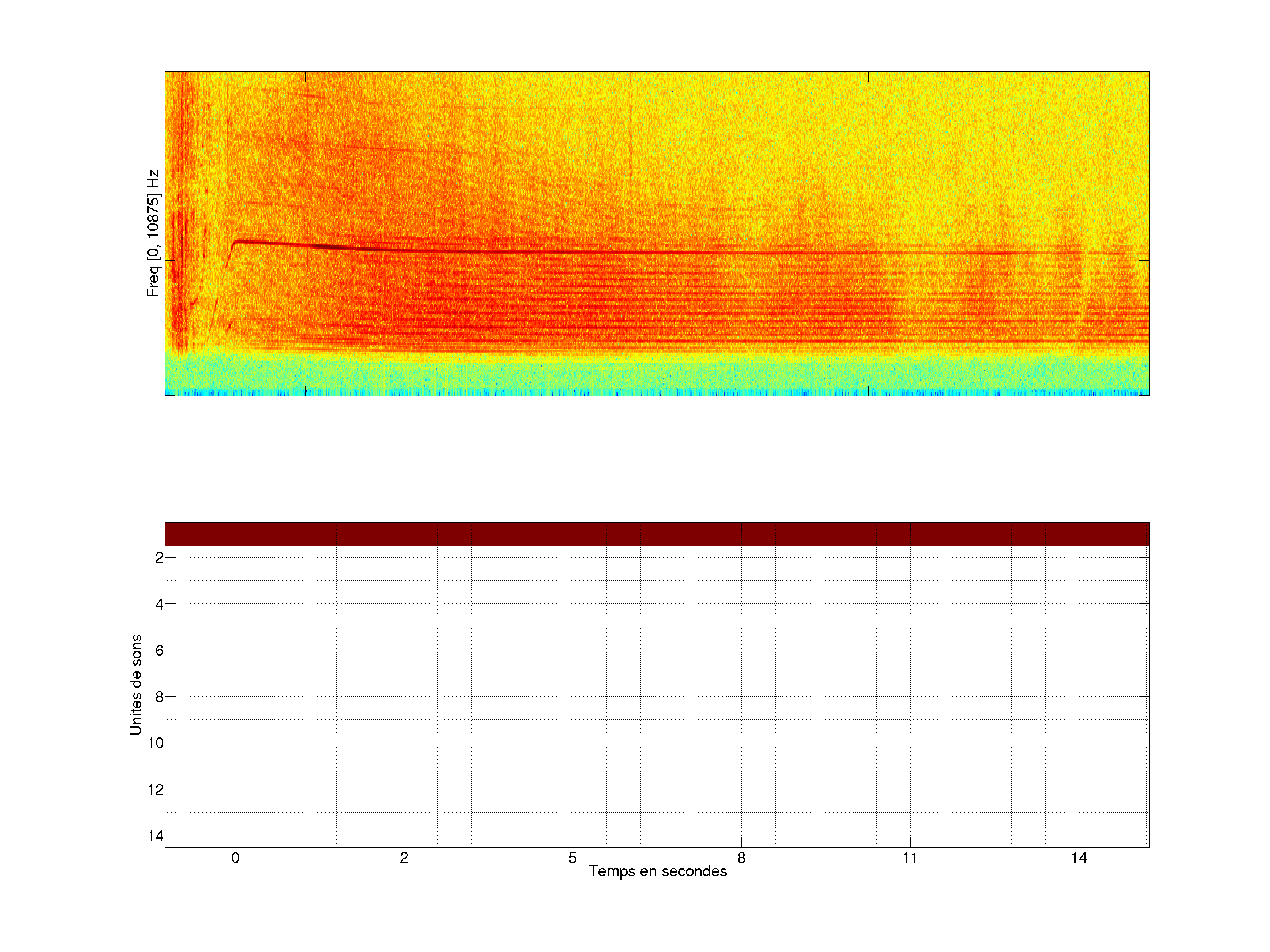Click tick label 8 on time axis

741,858
